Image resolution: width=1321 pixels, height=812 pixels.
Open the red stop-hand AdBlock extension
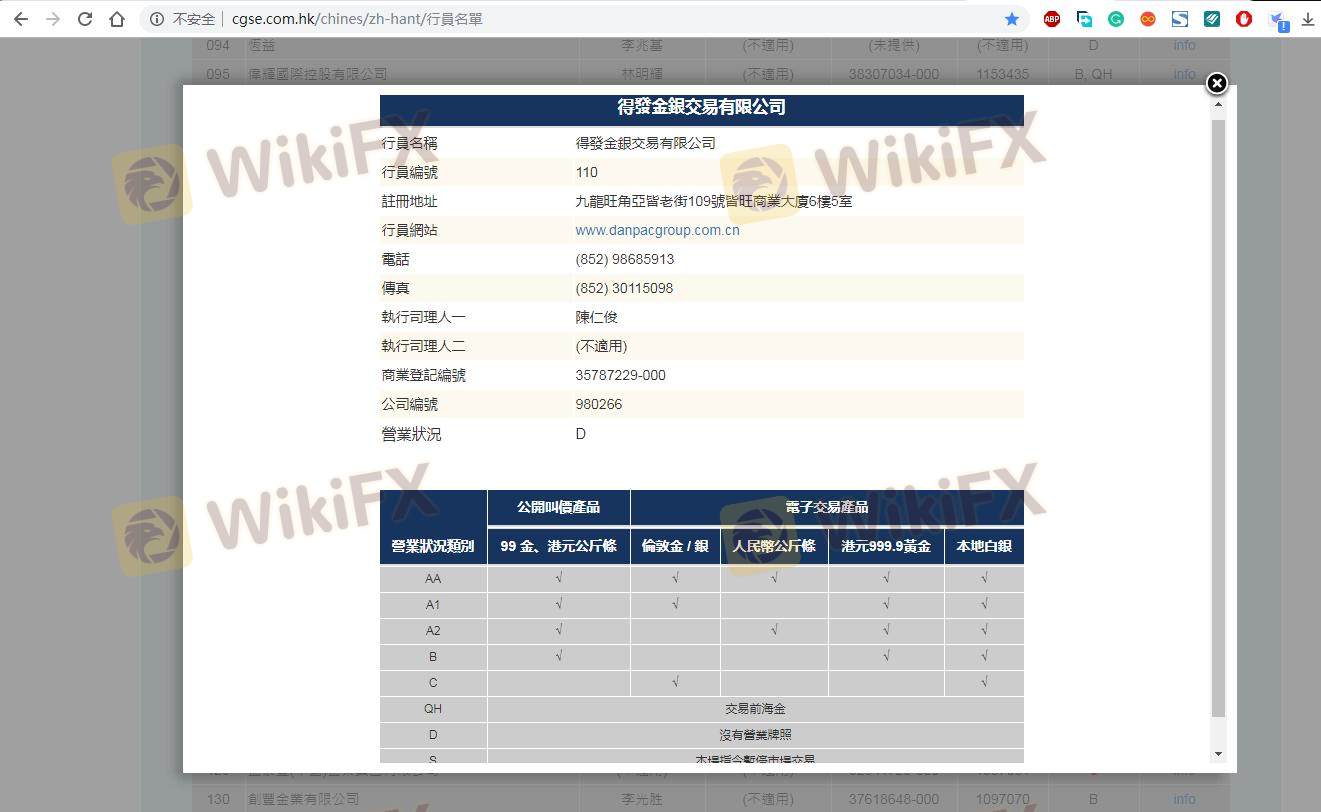(x=1244, y=19)
